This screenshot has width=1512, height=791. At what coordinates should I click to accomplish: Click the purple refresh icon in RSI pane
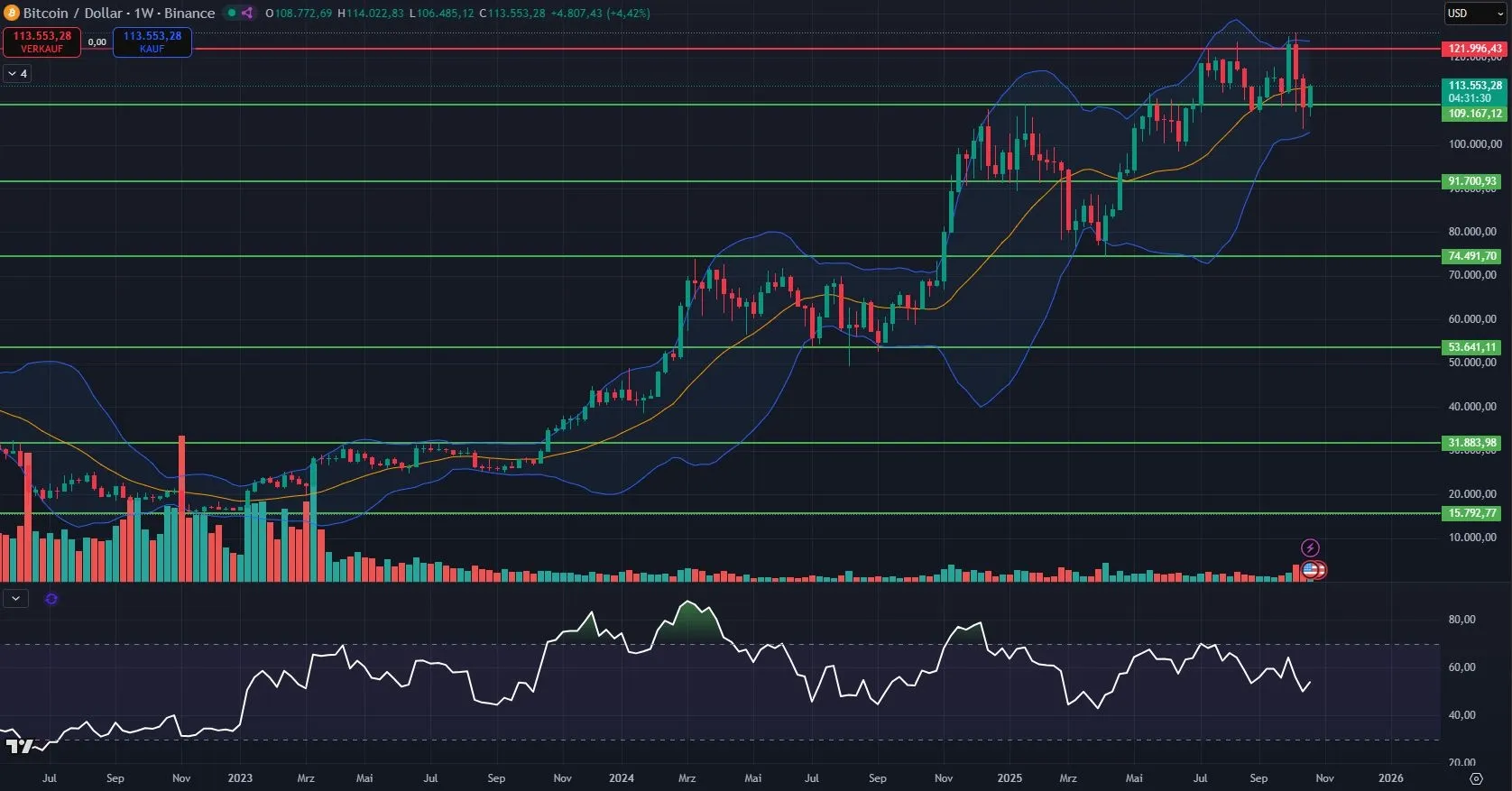pyautogui.click(x=51, y=599)
